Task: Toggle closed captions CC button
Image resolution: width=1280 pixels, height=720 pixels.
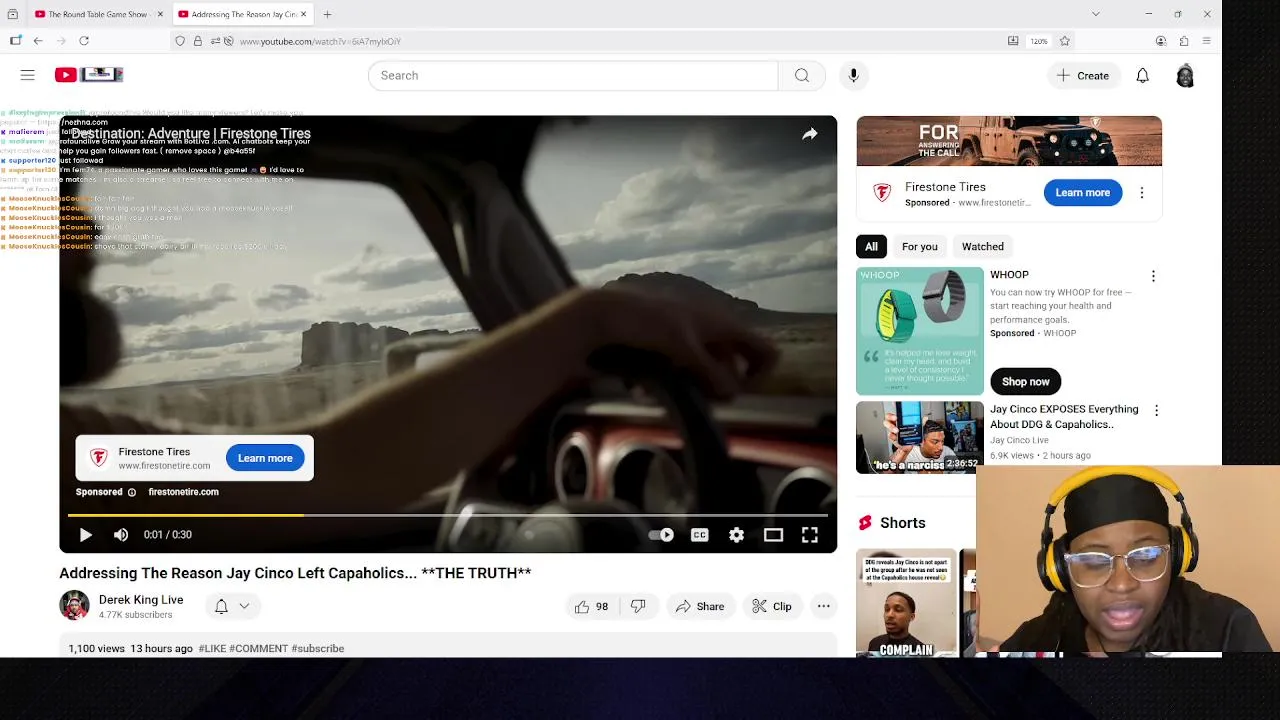Action: 699,535
